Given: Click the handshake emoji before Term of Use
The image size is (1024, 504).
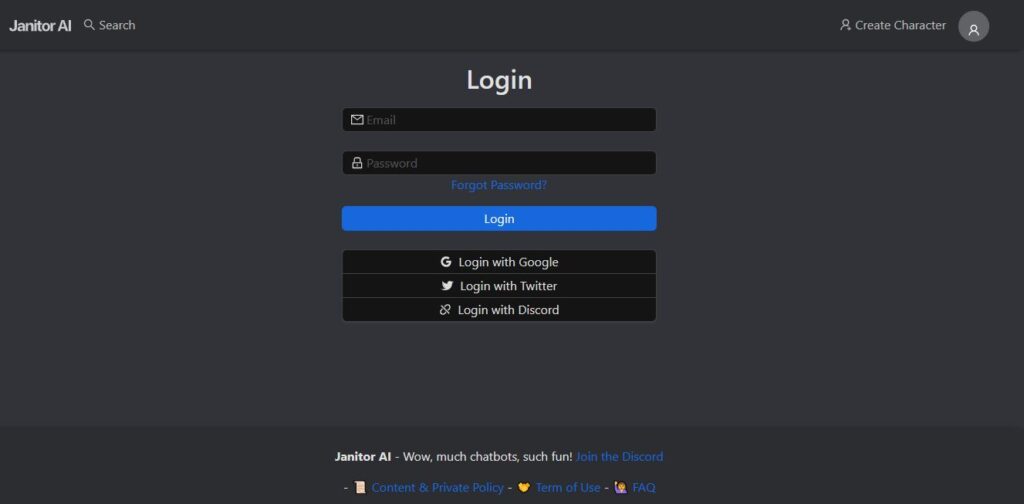Looking at the screenshot, I should (x=524, y=488).
